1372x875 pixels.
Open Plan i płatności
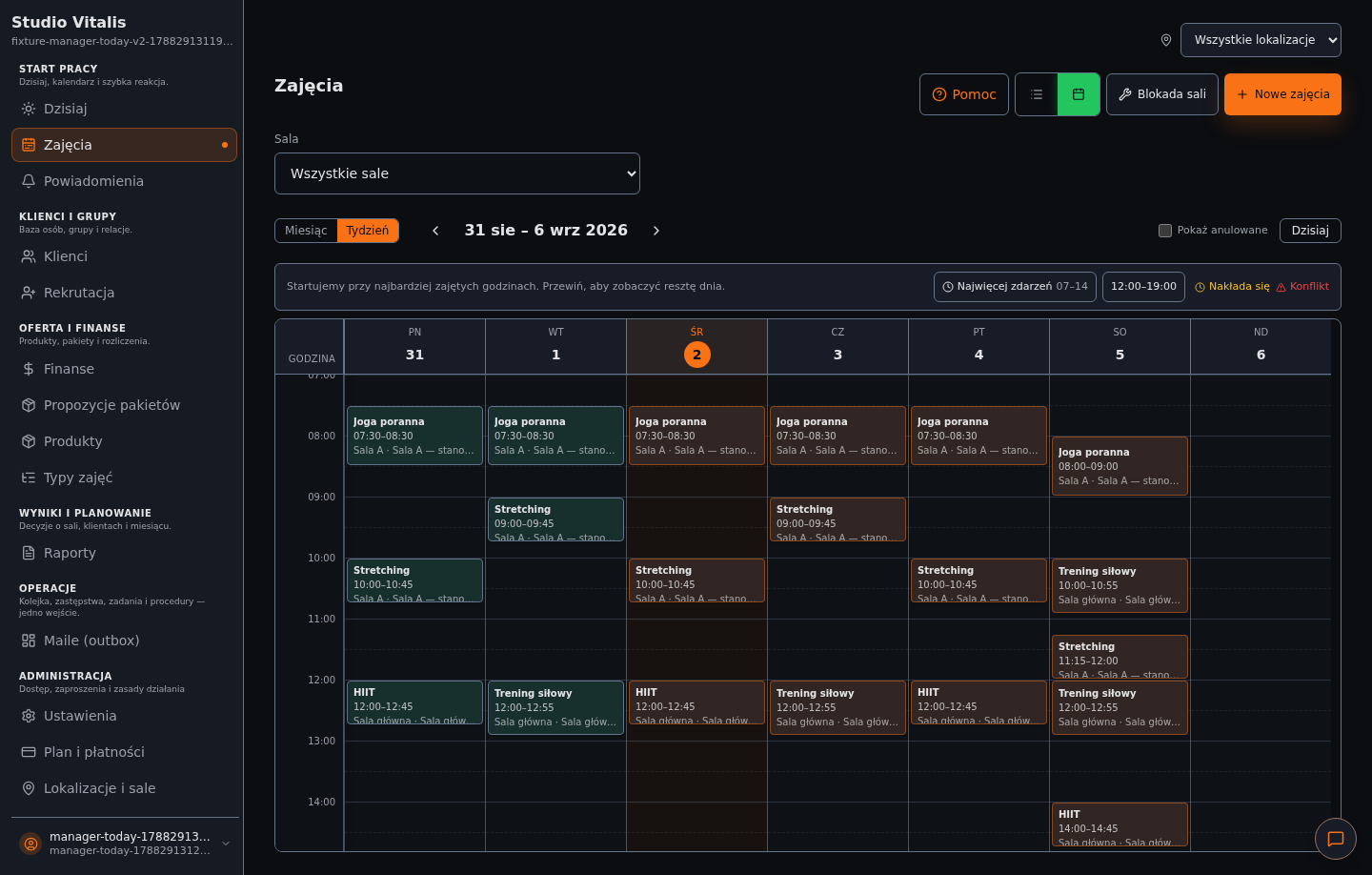[x=124, y=752]
